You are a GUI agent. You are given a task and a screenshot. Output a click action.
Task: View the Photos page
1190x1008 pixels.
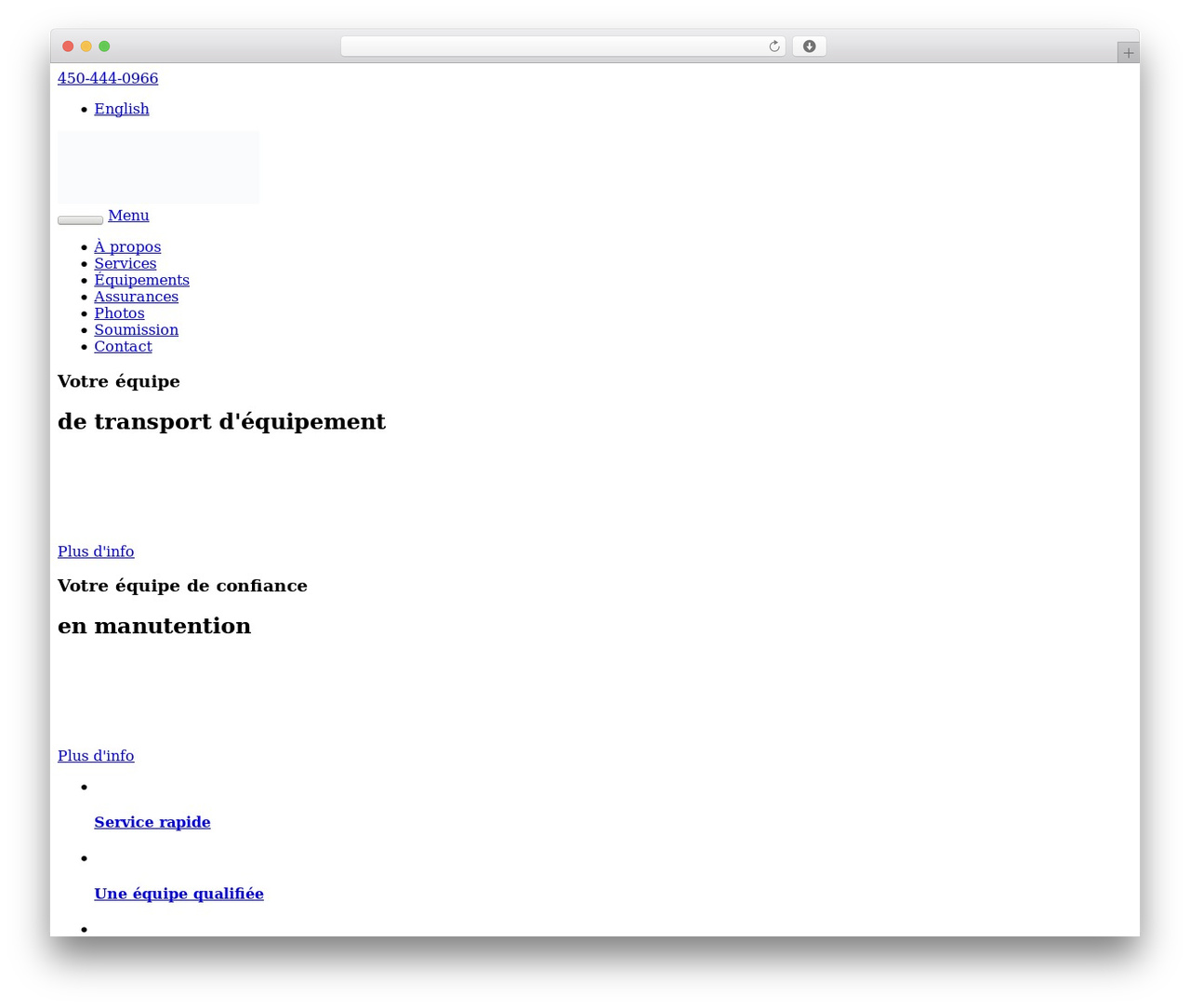[x=119, y=313]
